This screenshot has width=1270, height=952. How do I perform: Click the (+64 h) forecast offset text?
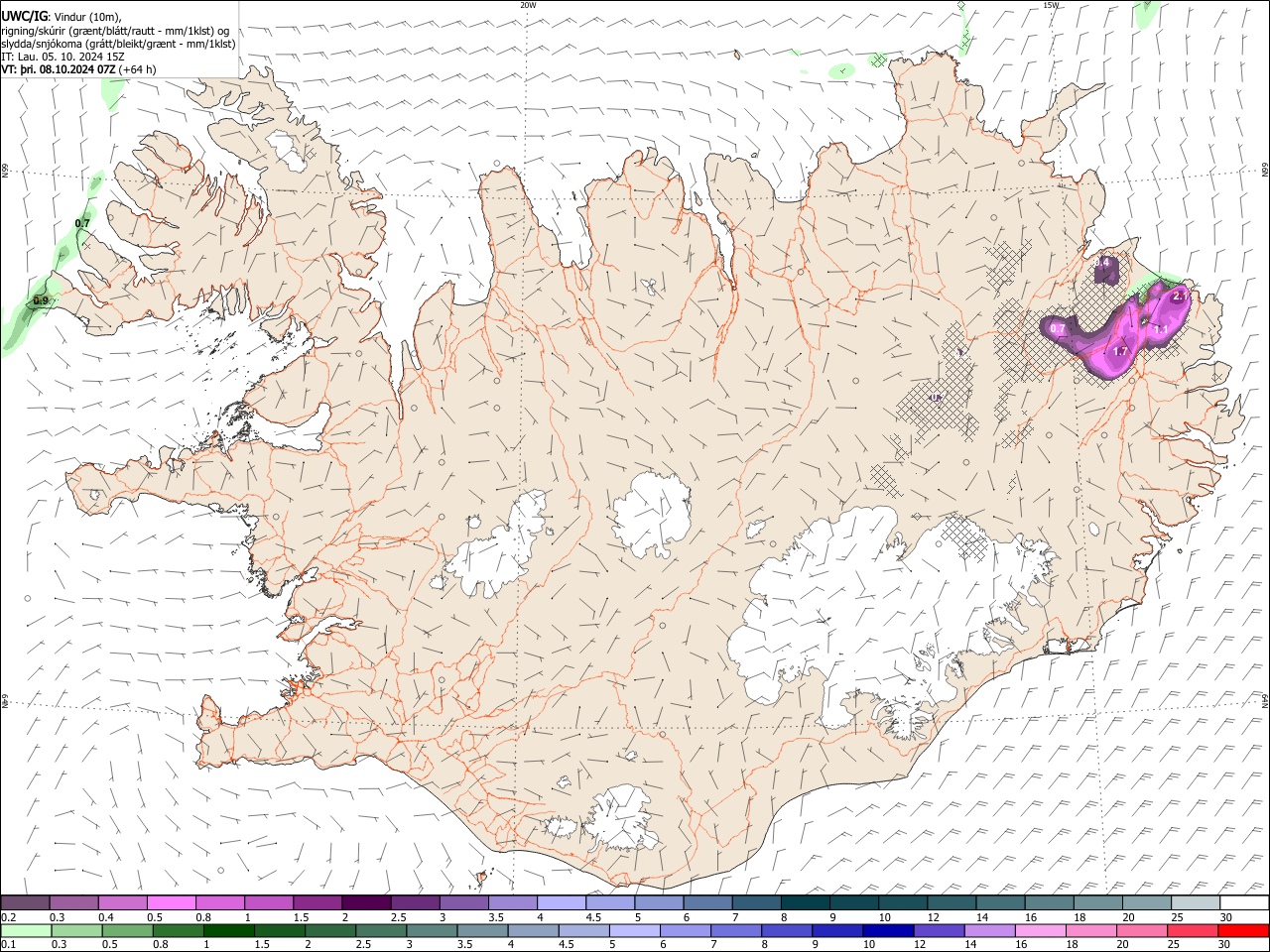(137, 69)
